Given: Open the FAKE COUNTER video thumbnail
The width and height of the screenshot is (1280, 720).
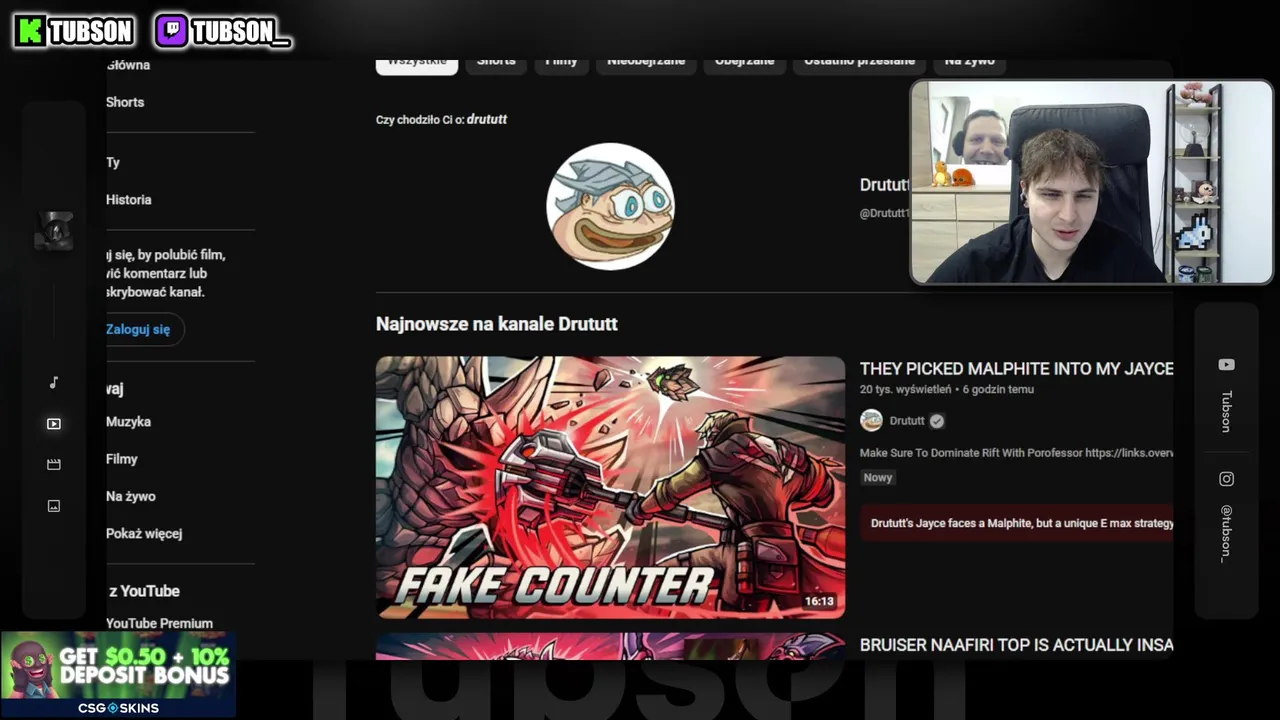Looking at the screenshot, I should pos(610,488).
